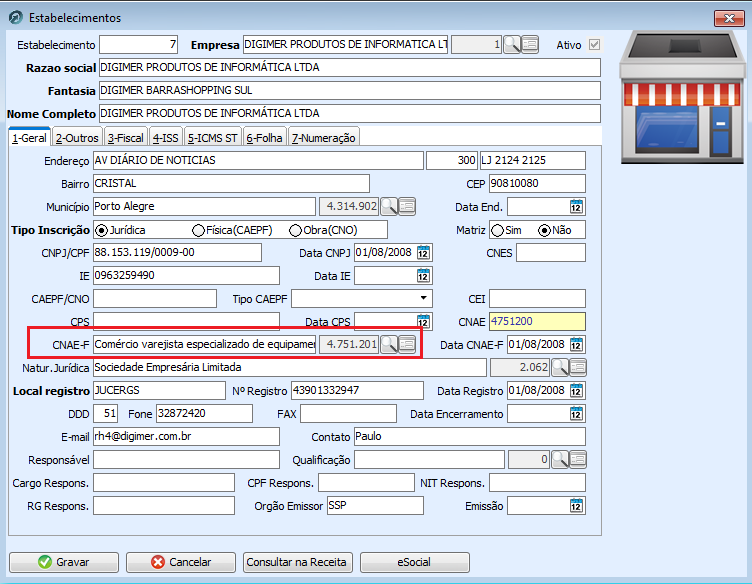The image size is (752, 584).
Task: Focus the Estabelecimento number field
Action: 139,45
